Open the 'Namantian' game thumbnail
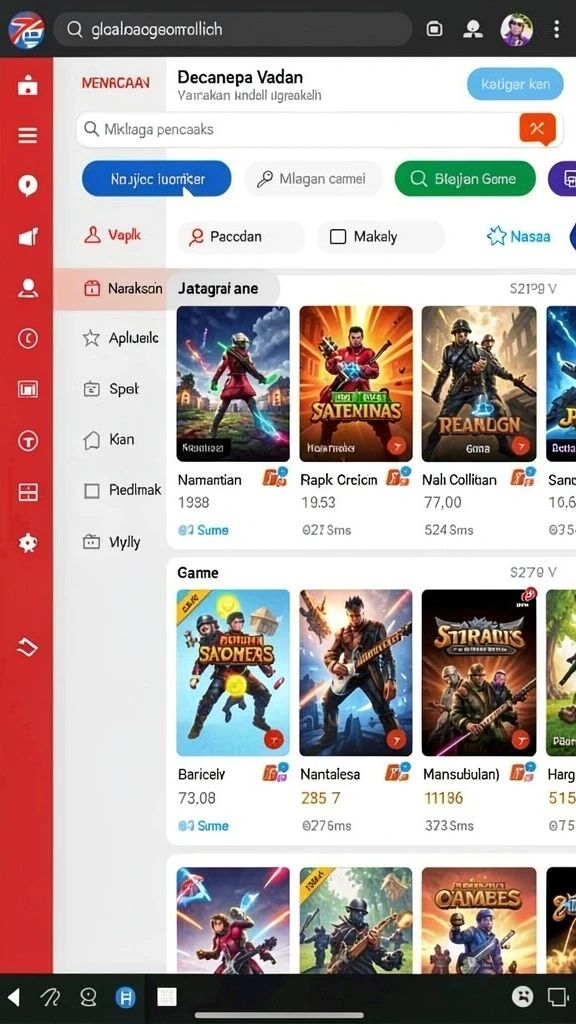Viewport: 576px width, 1024px height. [233, 384]
